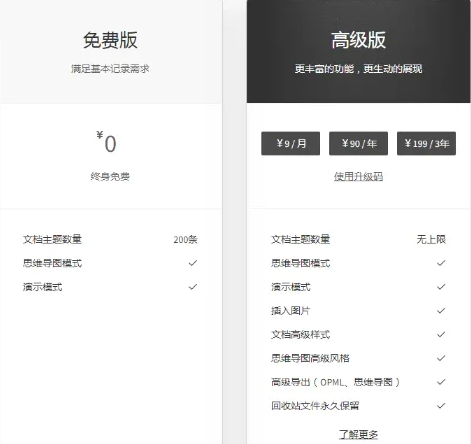Click checkmark next to 回收站文件永久保留
Screen dimensions: 471x444
tap(441, 406)
